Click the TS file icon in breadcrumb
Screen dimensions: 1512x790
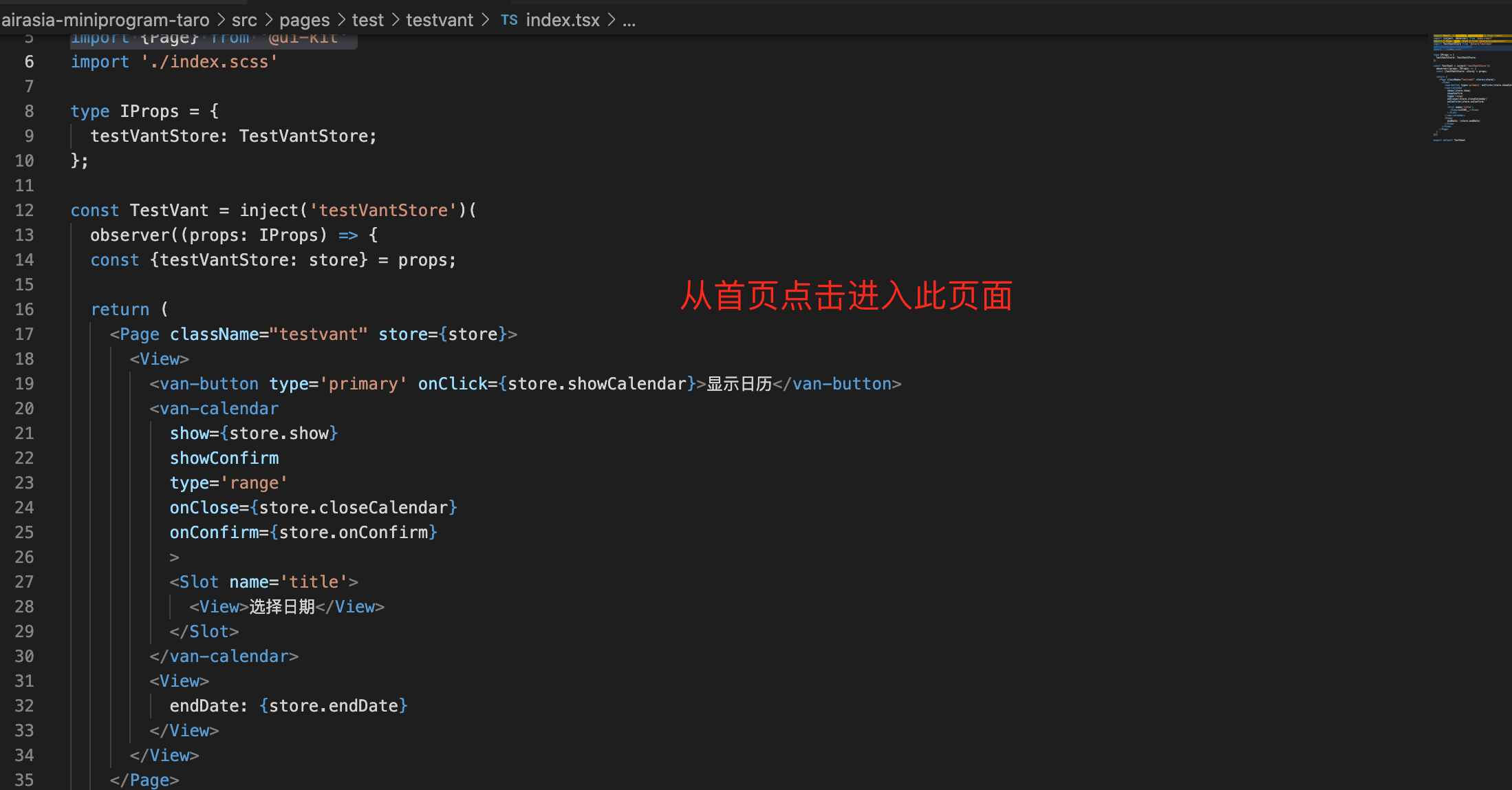509,20
